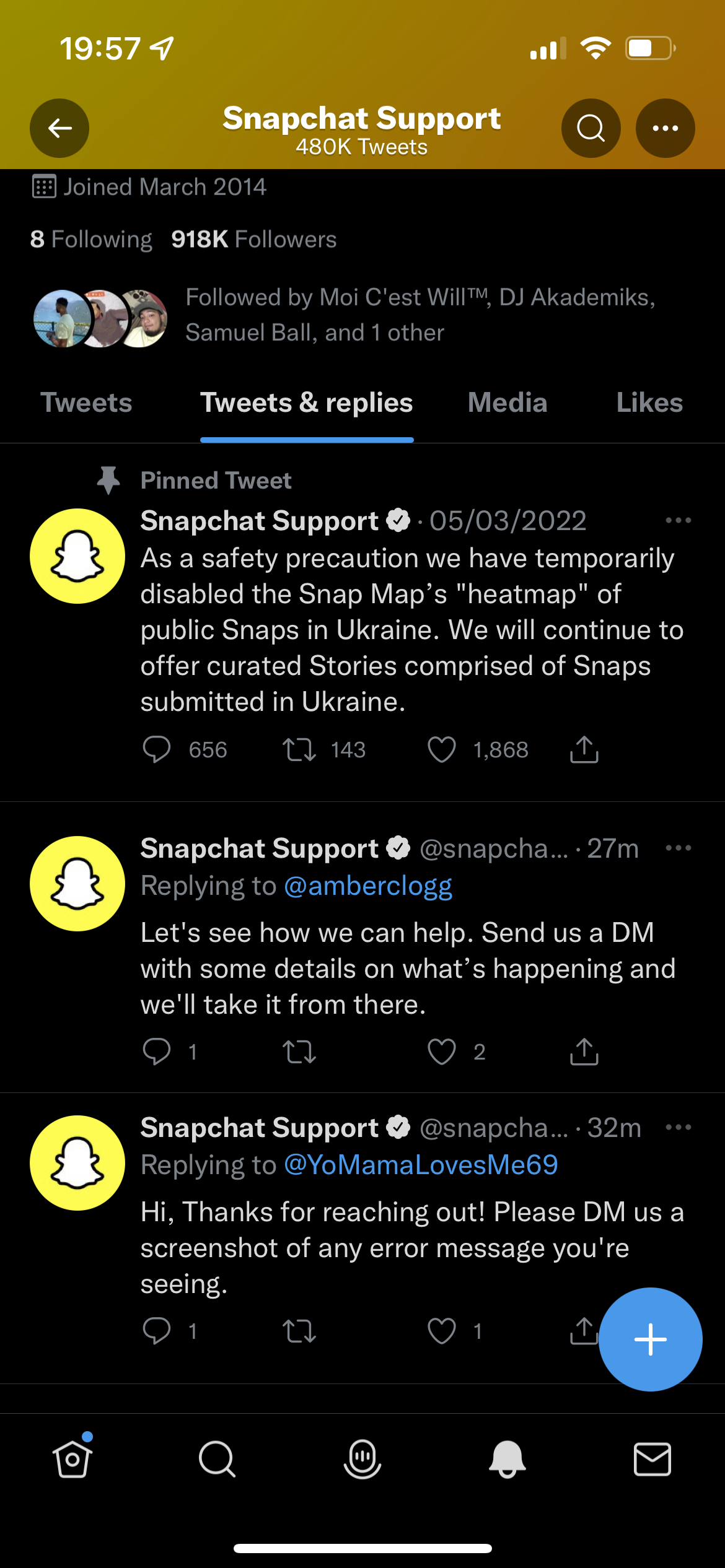Viewport: 725px width, 1568px height.
Task: Open options for the pinned tweet
Action: tap(678, 520)
